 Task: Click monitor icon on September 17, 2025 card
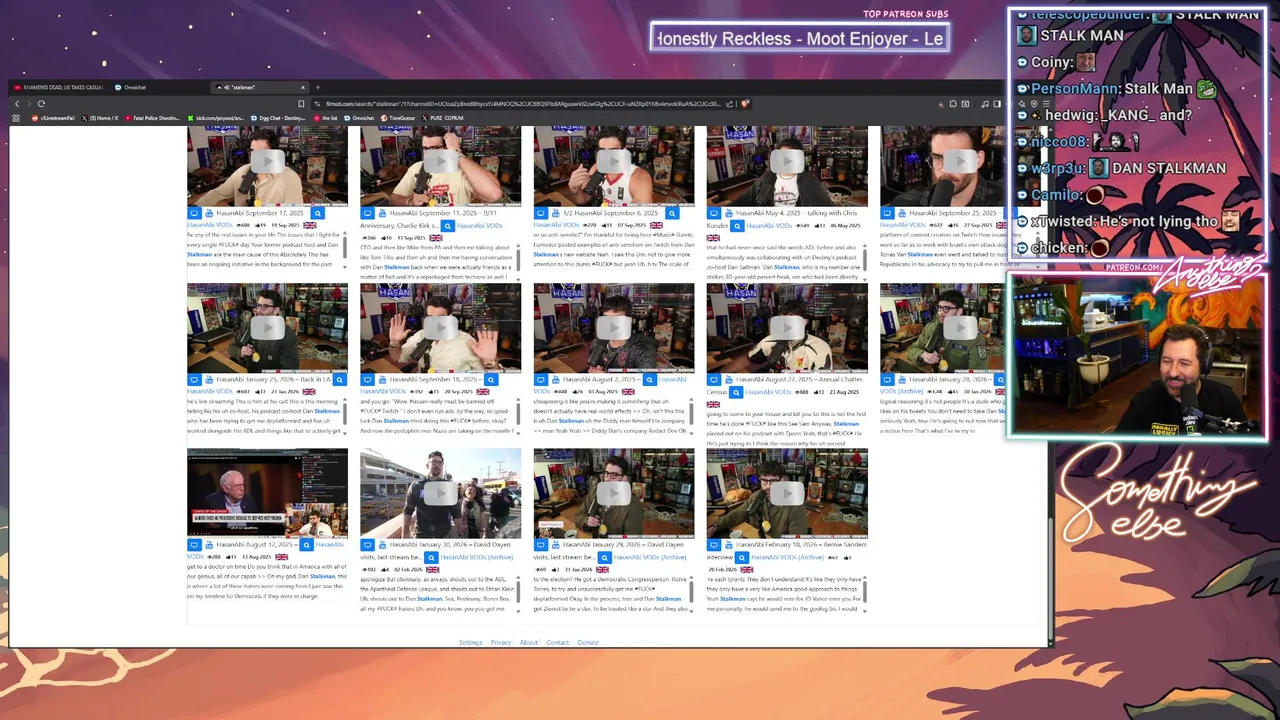(193, 213)
